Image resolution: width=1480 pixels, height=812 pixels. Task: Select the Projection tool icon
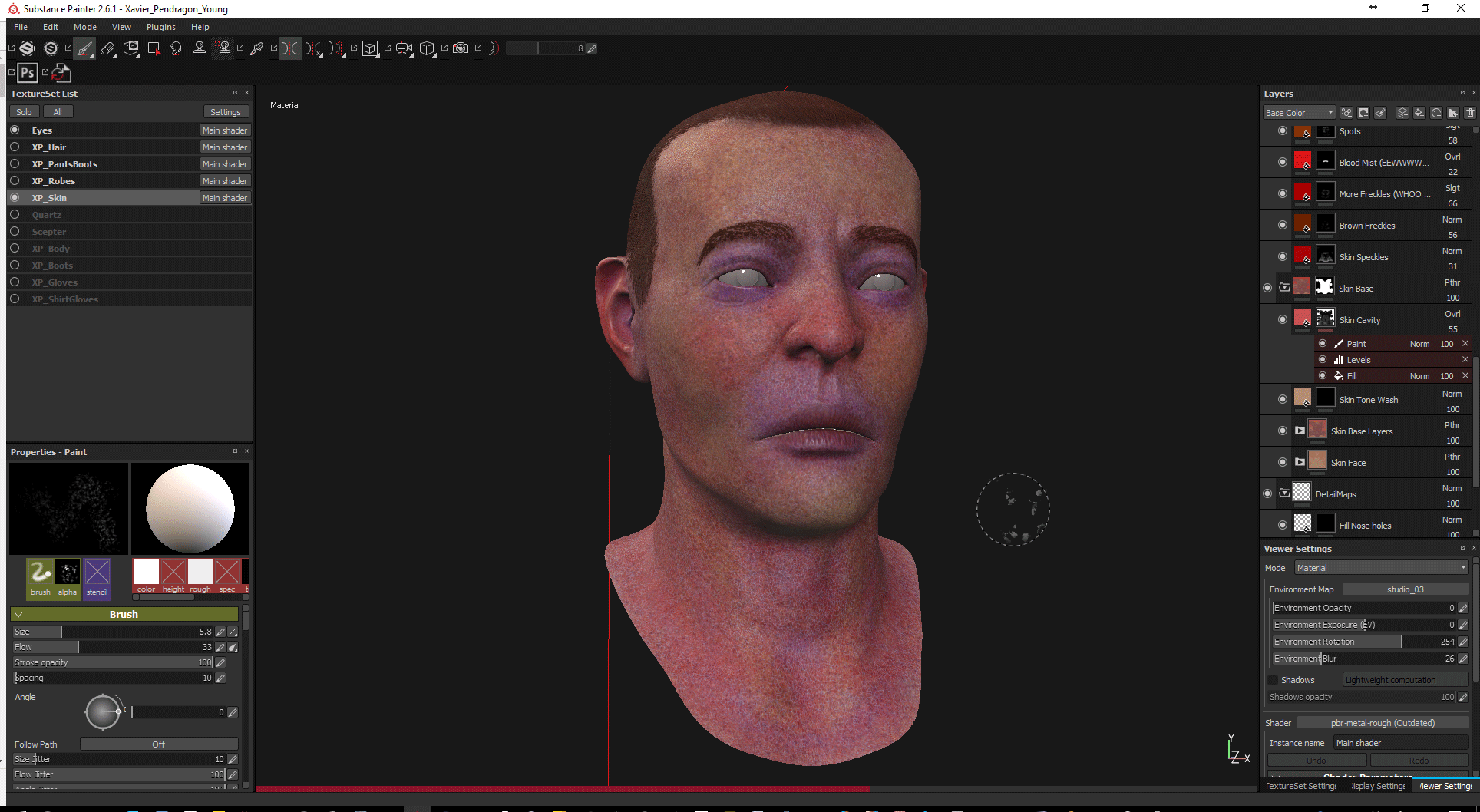(x=131, y=48)
